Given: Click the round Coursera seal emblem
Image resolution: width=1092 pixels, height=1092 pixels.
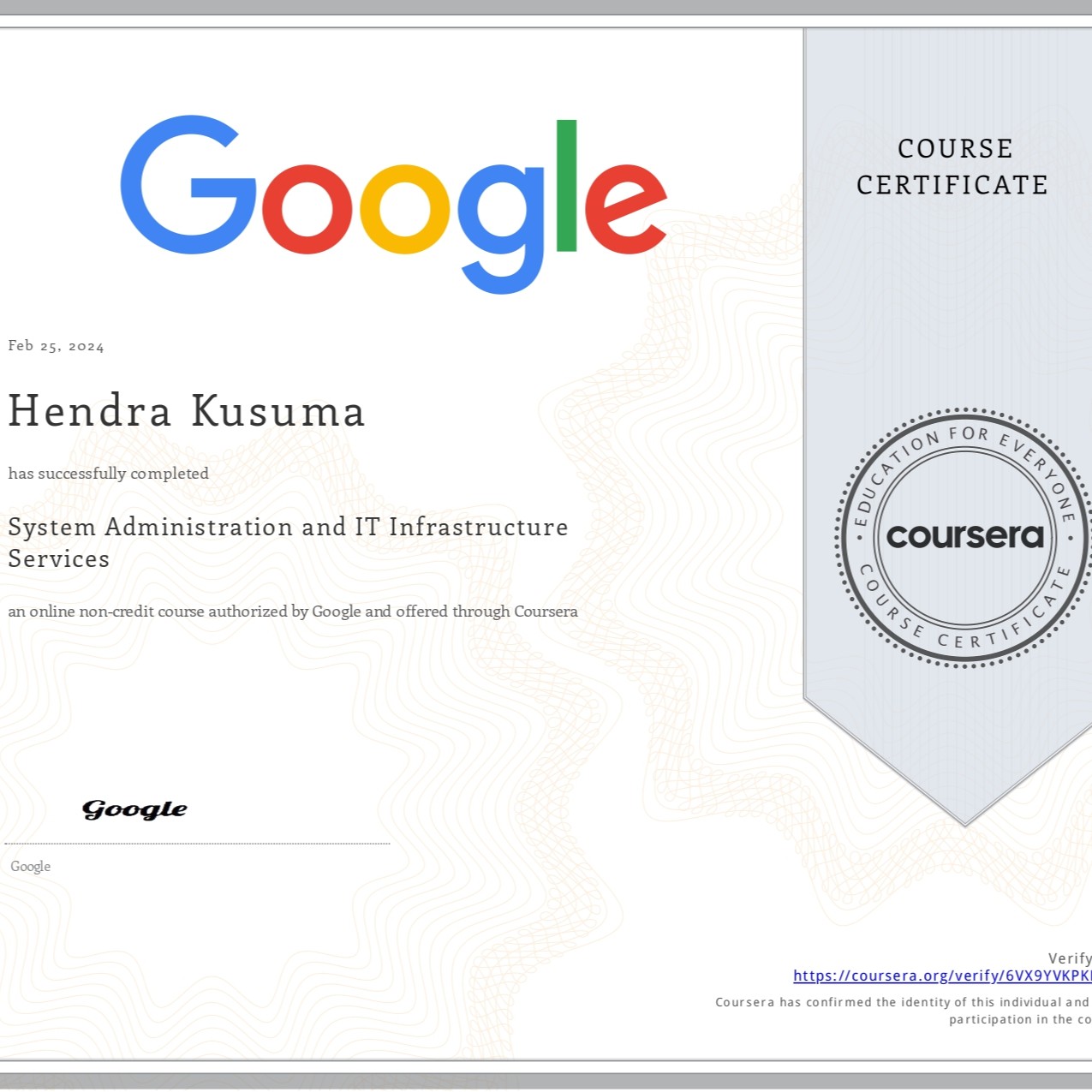Looking at the screenshot, I should [x=964, y=537].
